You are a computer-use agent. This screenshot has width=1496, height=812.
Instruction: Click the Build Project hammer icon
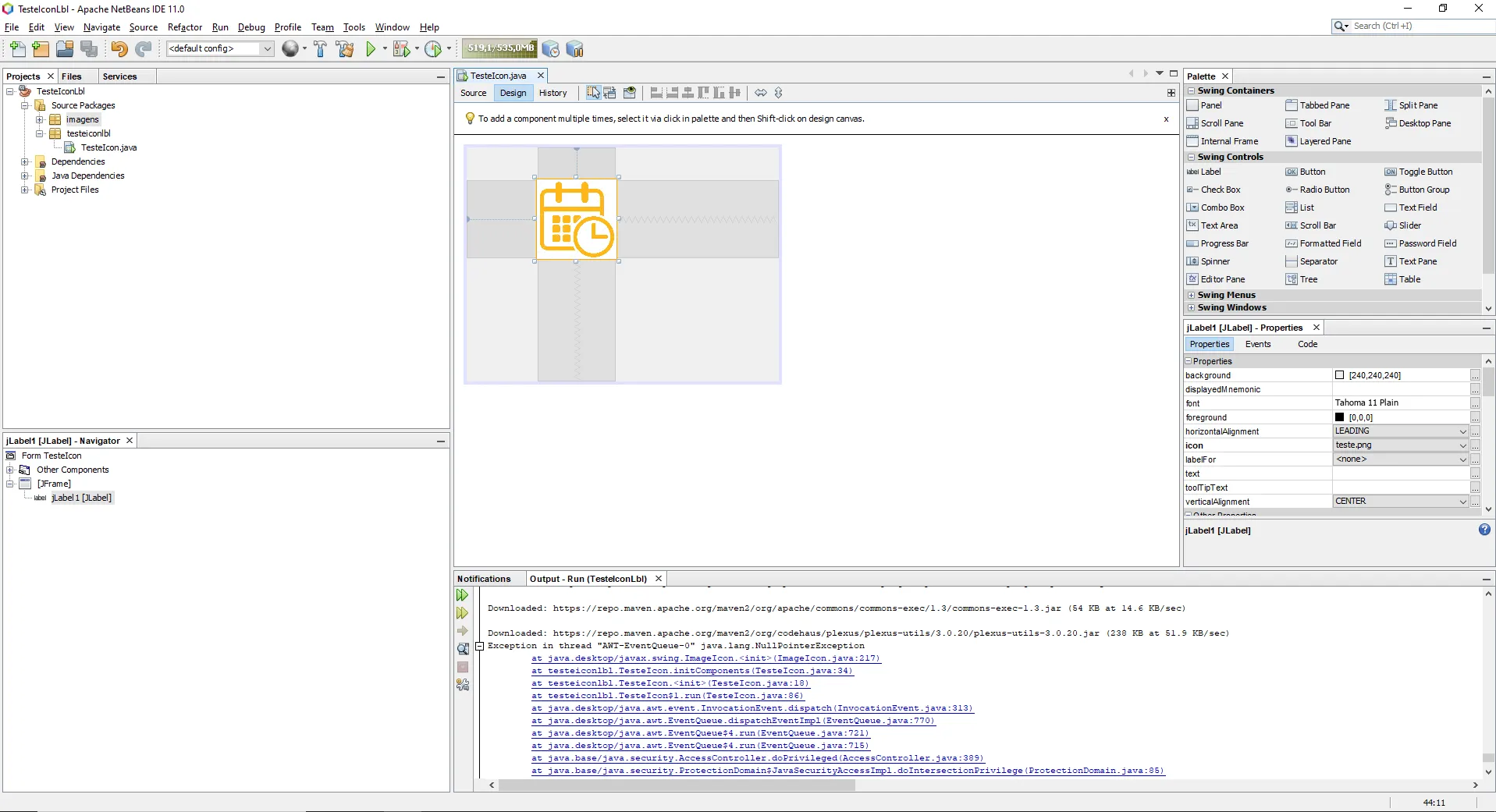click(320, 49)
